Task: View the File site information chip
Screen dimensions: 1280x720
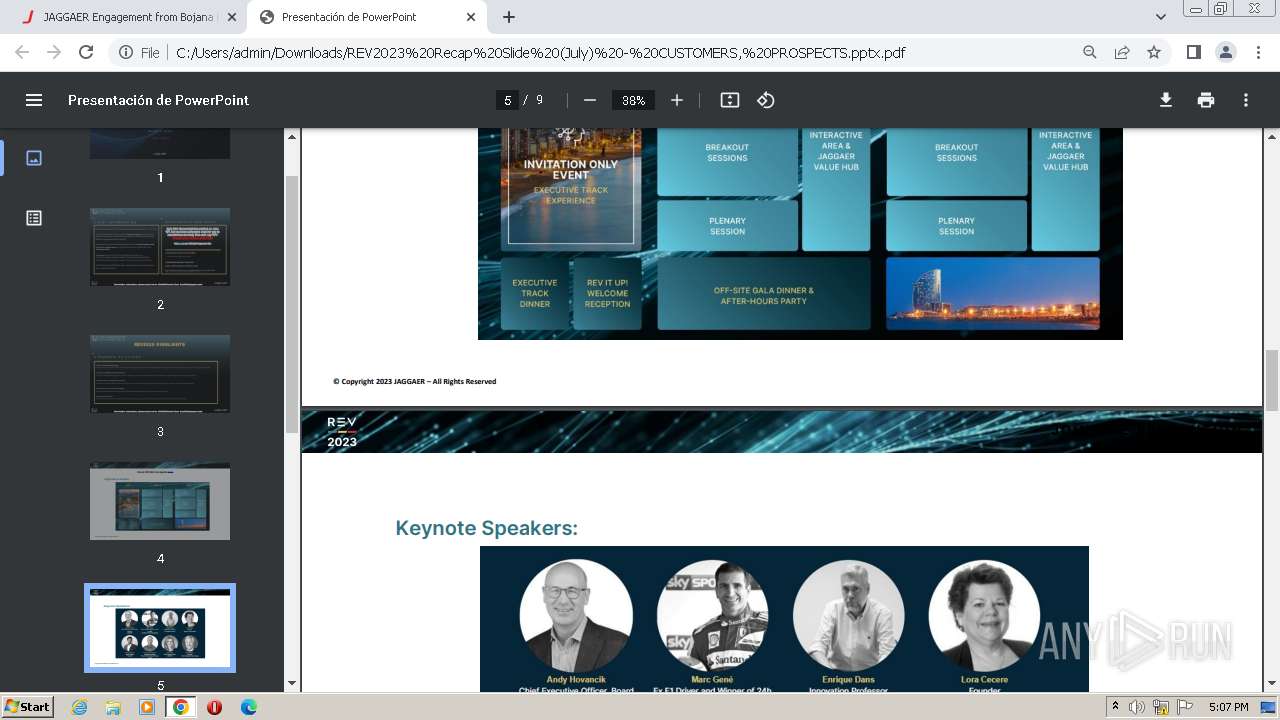Action: pyautogui.click(x=138, y=52)
